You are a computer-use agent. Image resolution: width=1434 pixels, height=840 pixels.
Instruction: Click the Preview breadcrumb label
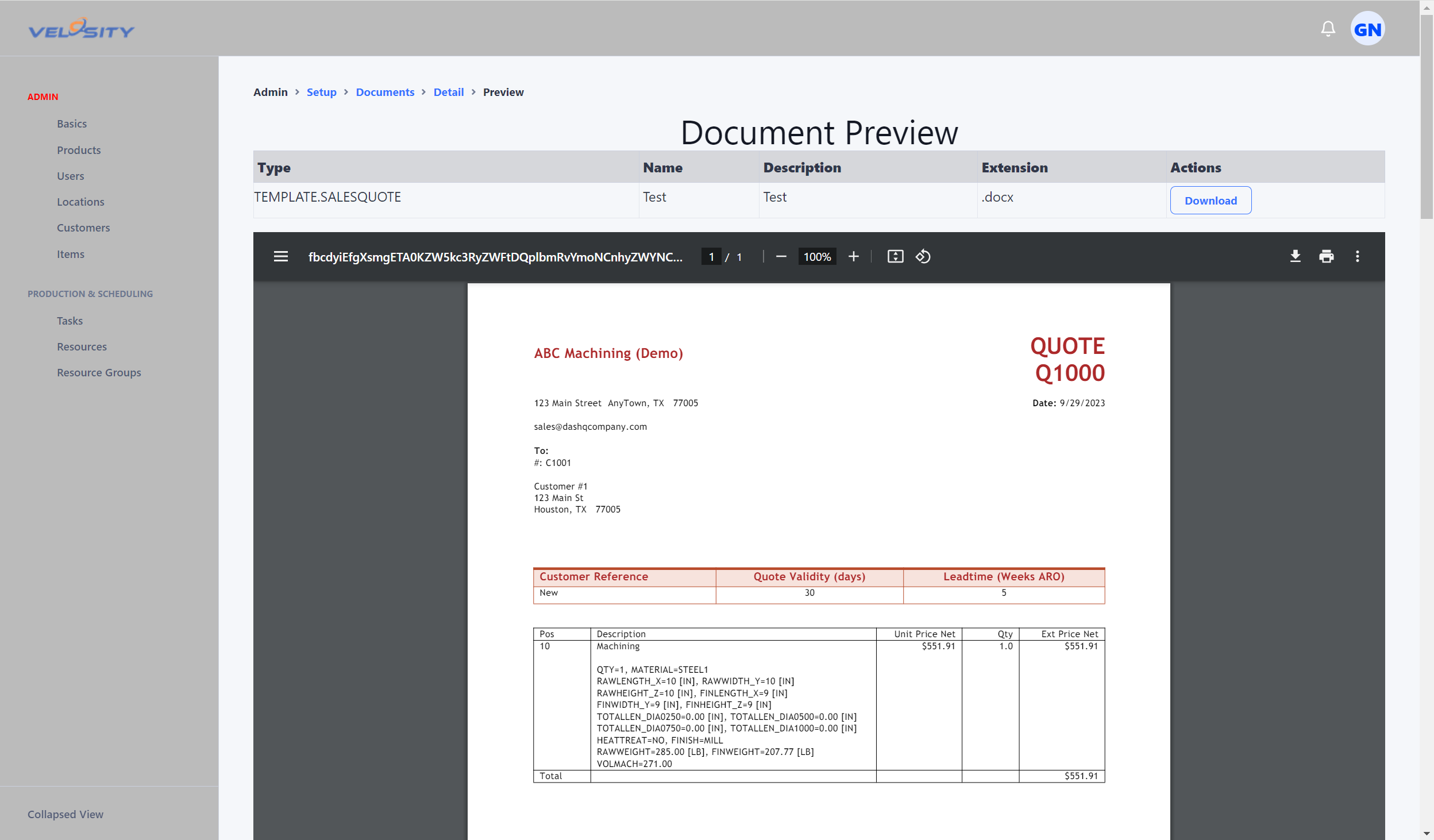click(503, 92)
